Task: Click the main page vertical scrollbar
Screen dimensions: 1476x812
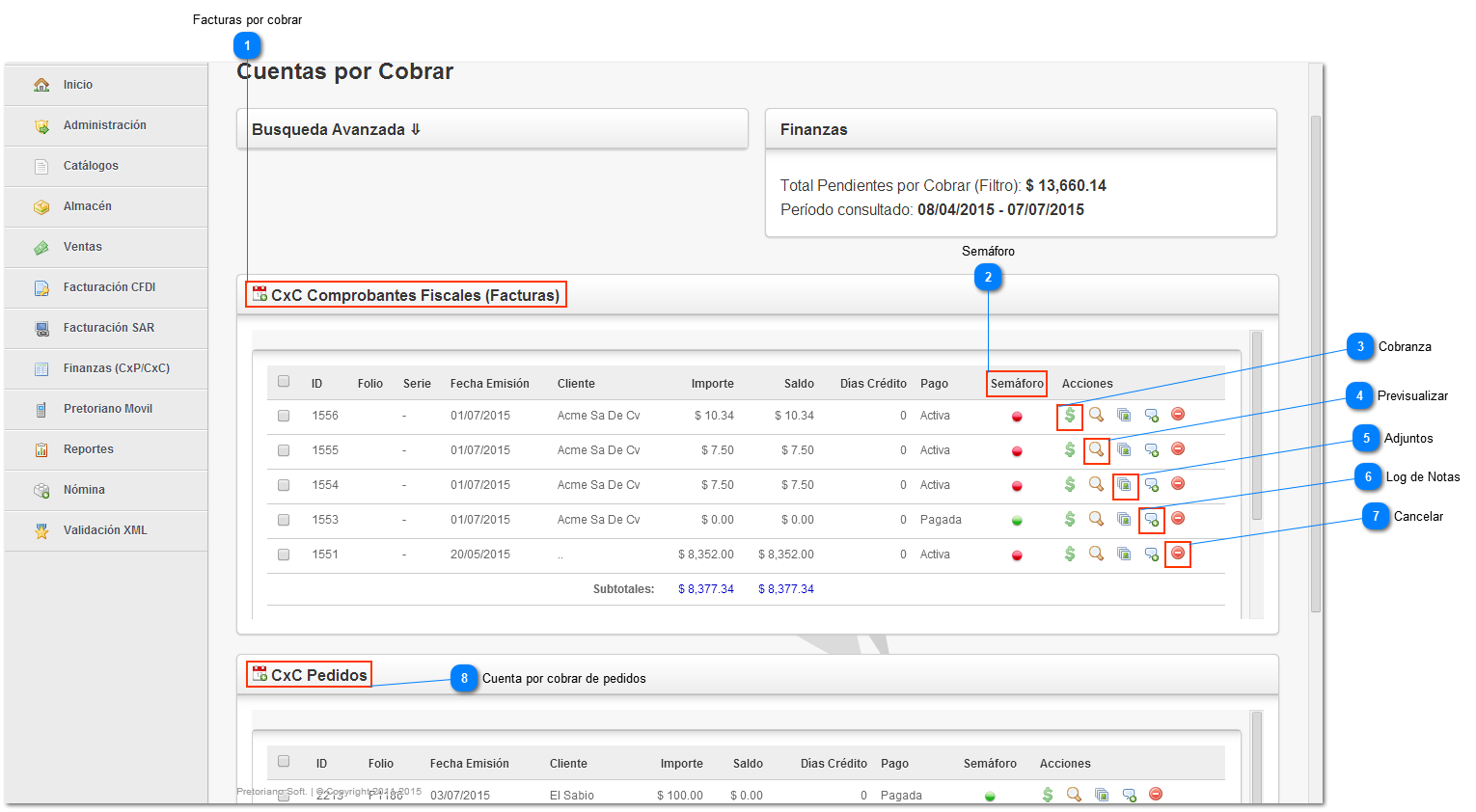Action: [x=1316, y=366]
